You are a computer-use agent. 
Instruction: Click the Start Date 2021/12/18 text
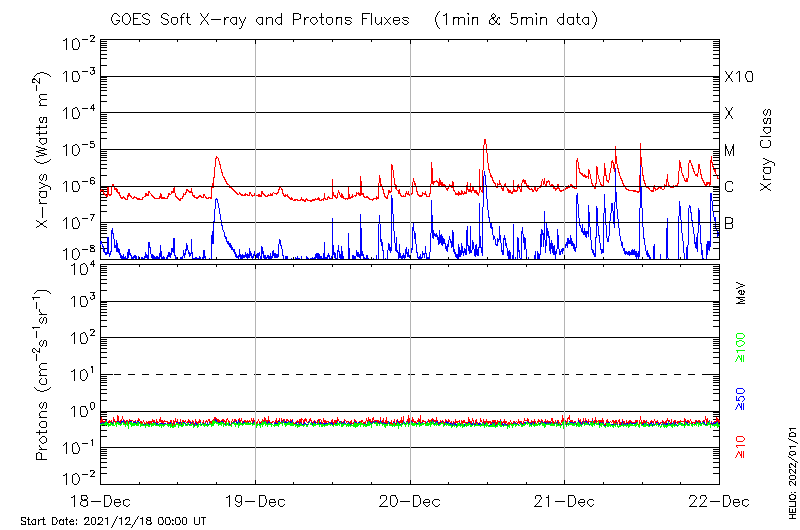click(113, 521)
